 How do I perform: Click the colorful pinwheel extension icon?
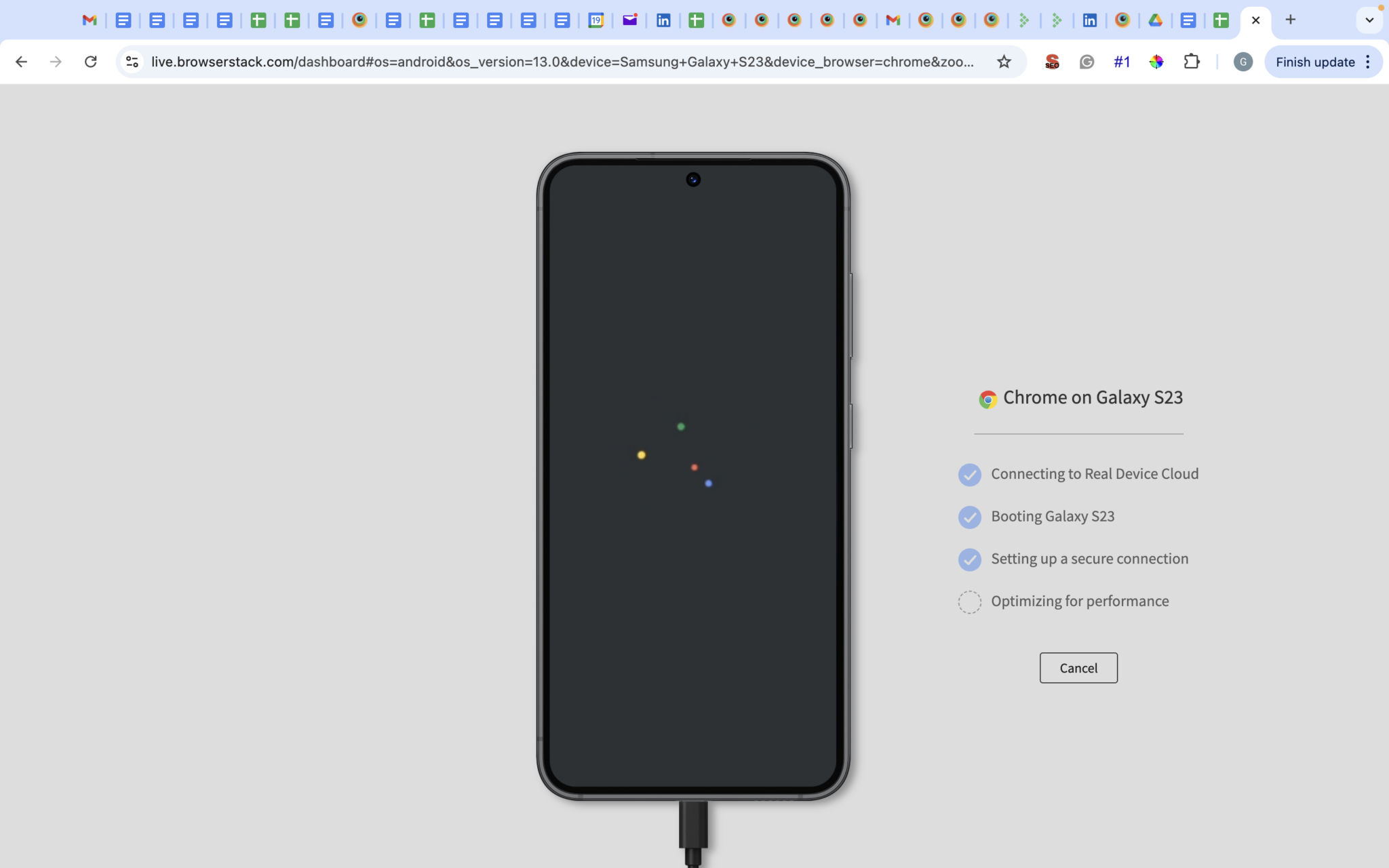1156,62
